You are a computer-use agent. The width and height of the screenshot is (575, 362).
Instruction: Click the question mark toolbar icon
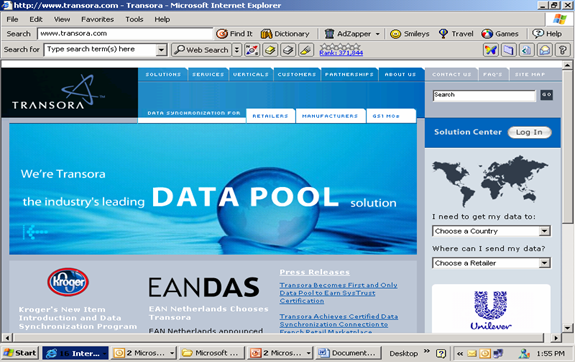point(563,50)
